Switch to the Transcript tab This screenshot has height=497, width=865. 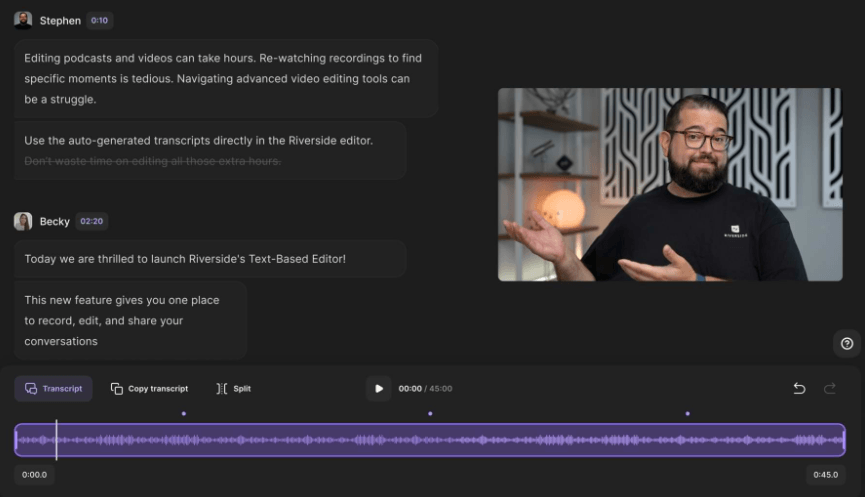click(54, 388)
